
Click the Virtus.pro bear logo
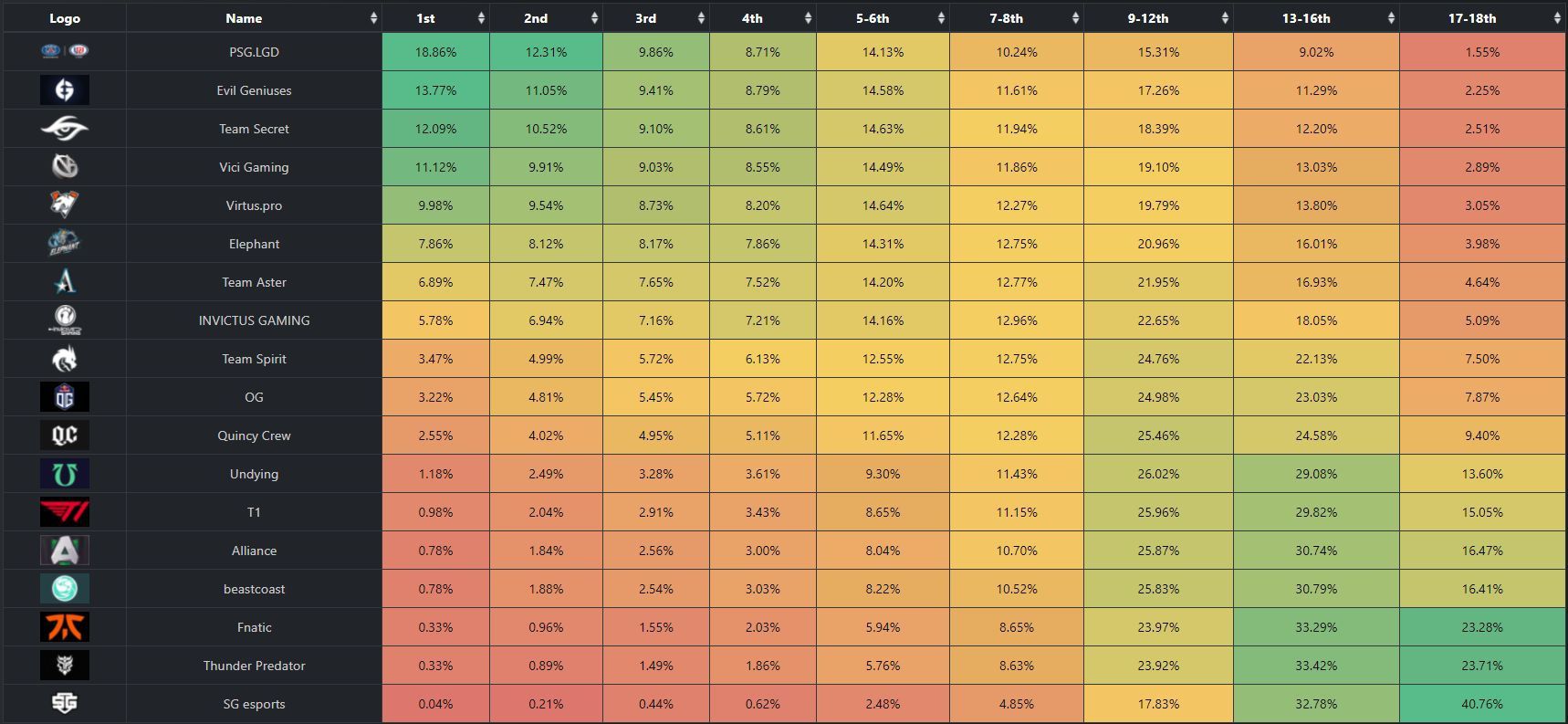coord(65,205)
